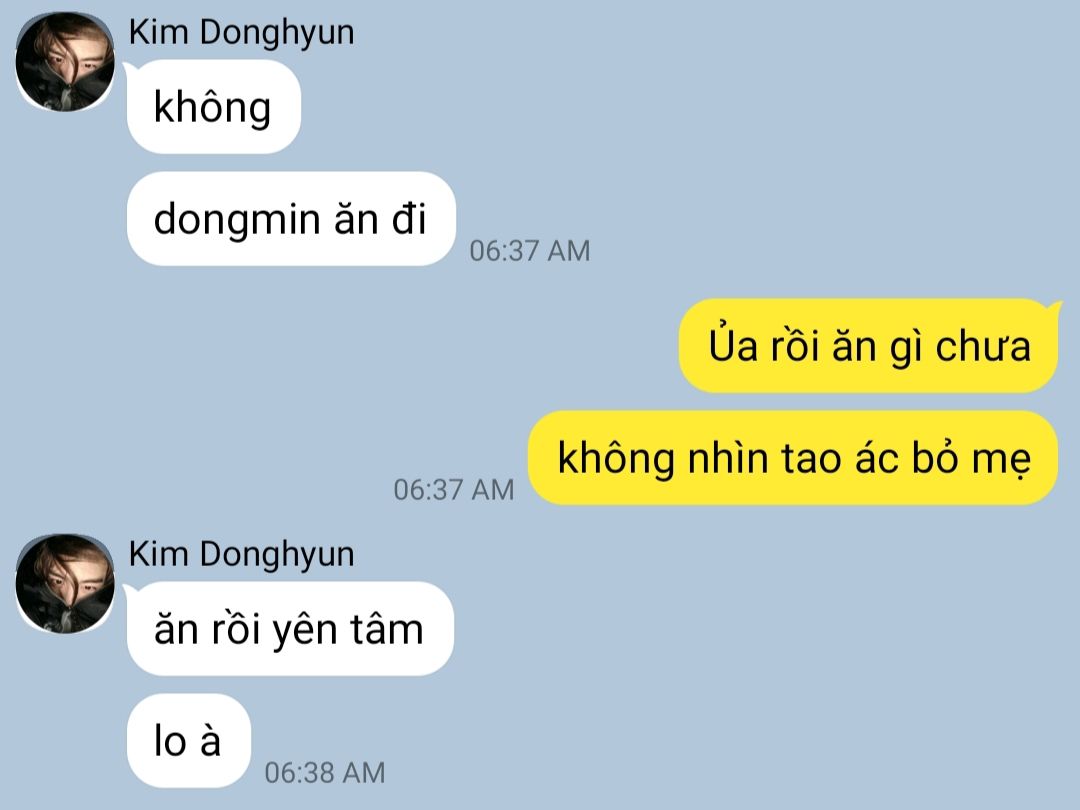Select the "dongmin ăn đi" message bubble
1080x810 pixels.
pos(291,218)
